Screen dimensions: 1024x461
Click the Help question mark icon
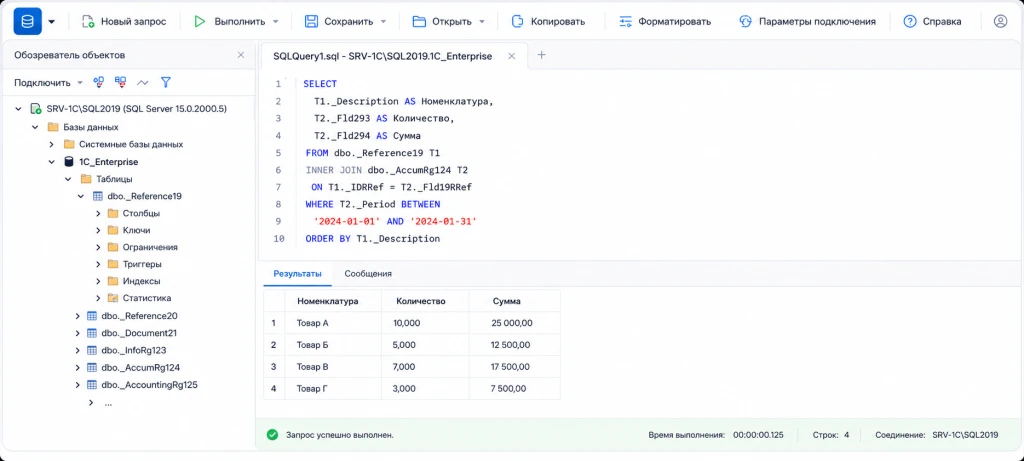click(x=910, y=22)
